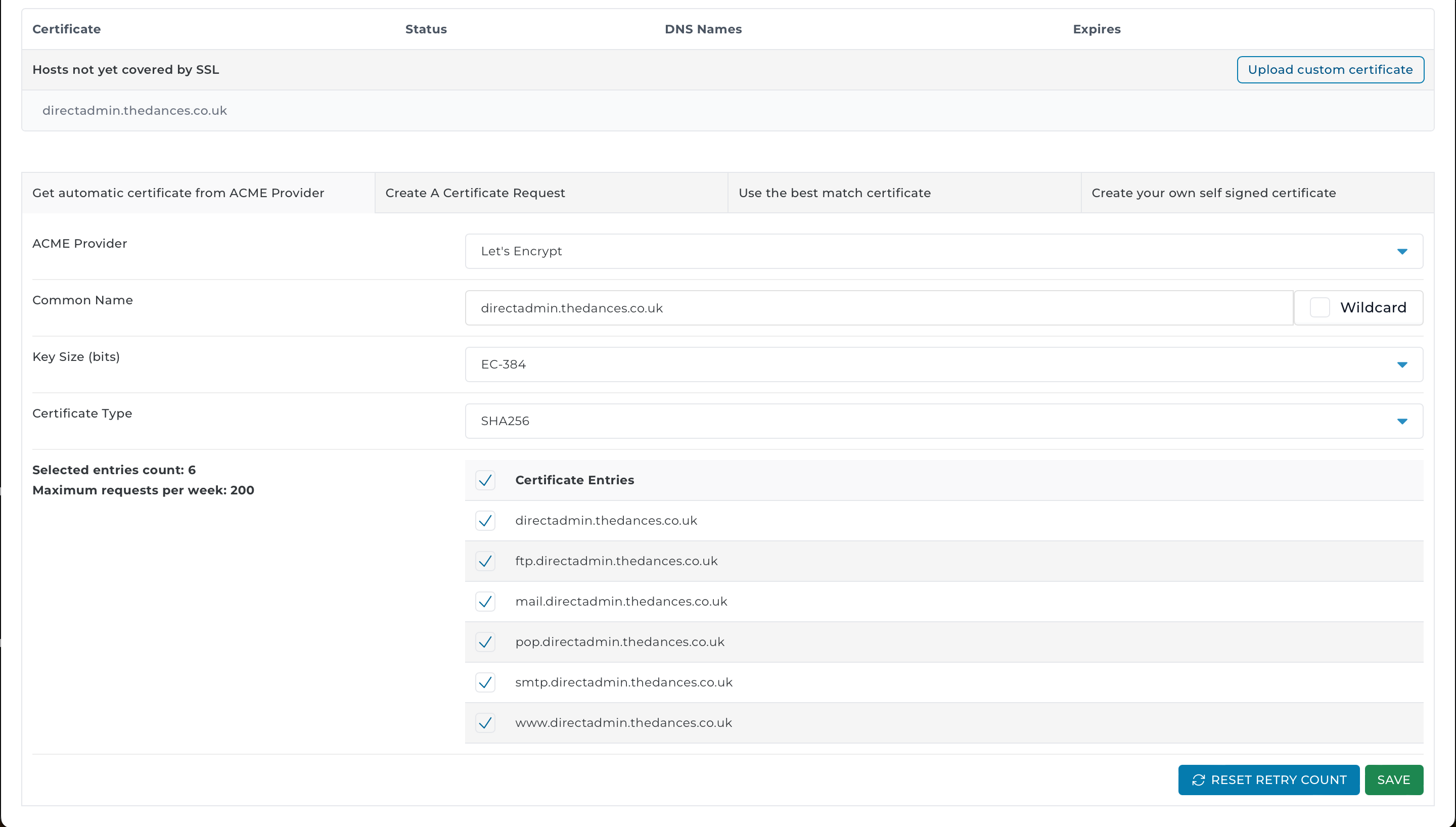
Task: Open Create your own self signed certificate tab
Action: (1257, 193)
